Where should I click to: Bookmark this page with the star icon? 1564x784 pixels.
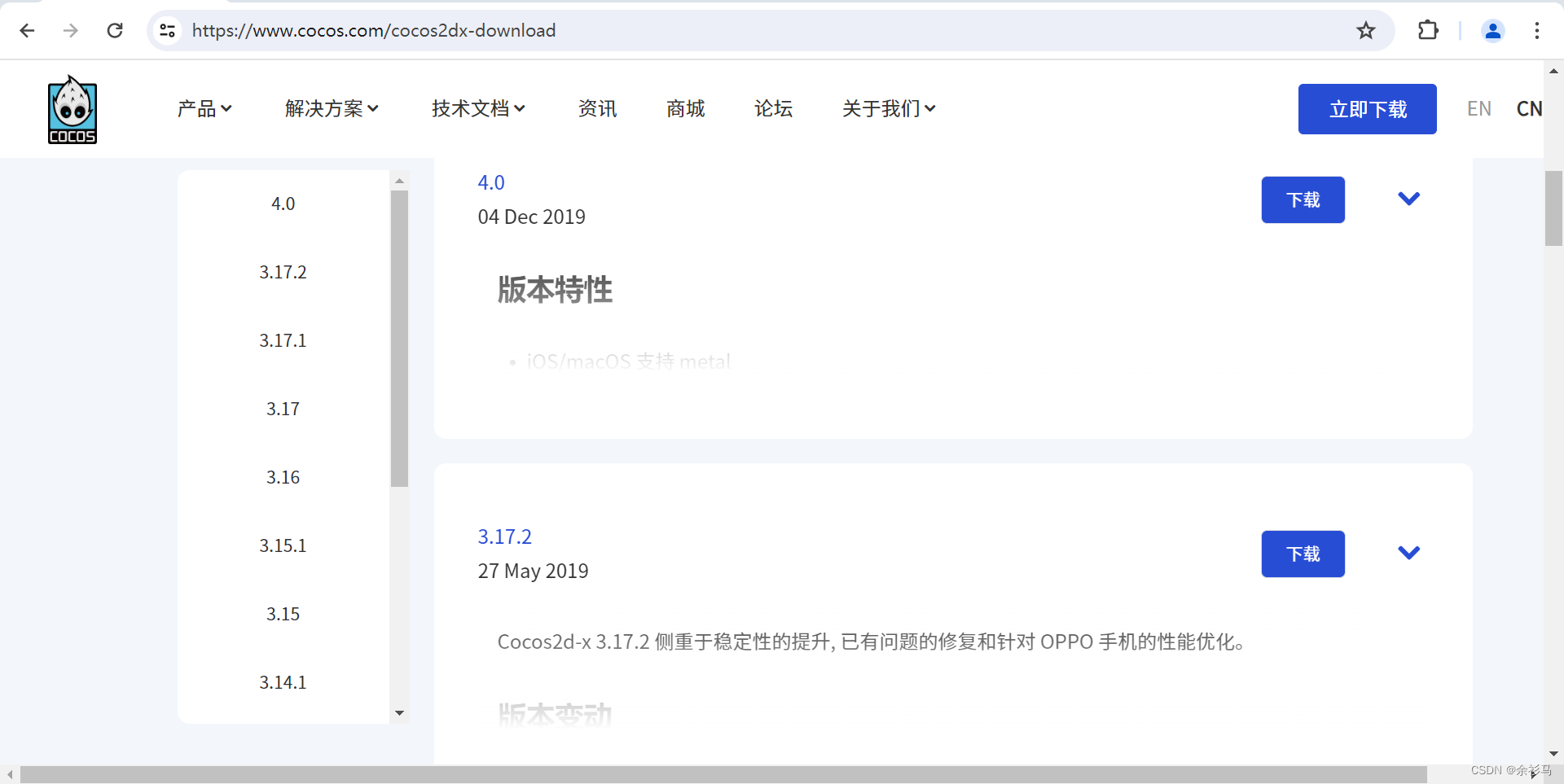(x=1366, y=30)
